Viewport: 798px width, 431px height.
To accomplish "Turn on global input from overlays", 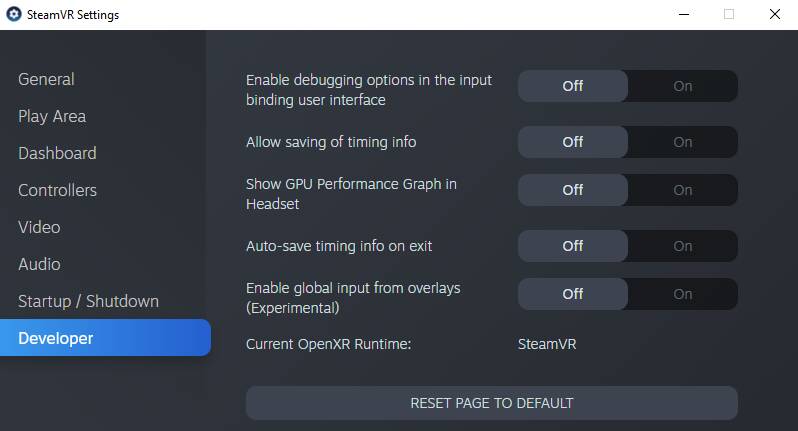I will click(683, 294).
